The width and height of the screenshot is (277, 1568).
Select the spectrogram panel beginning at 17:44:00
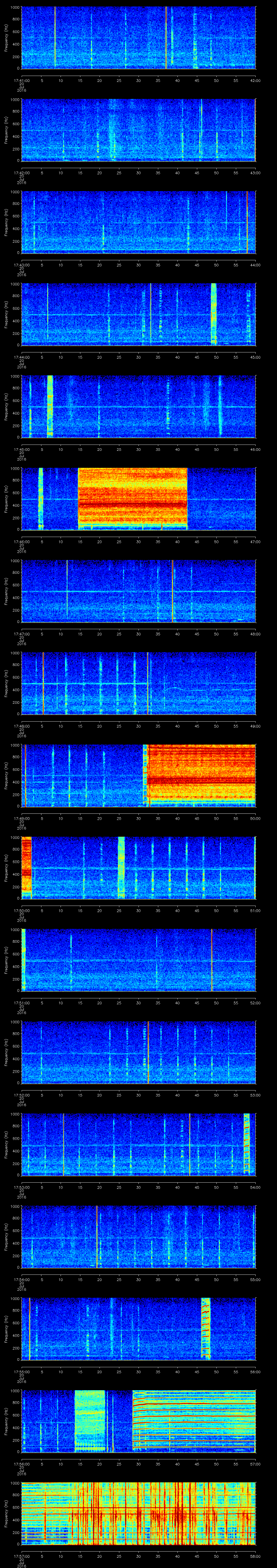[138, 314]
